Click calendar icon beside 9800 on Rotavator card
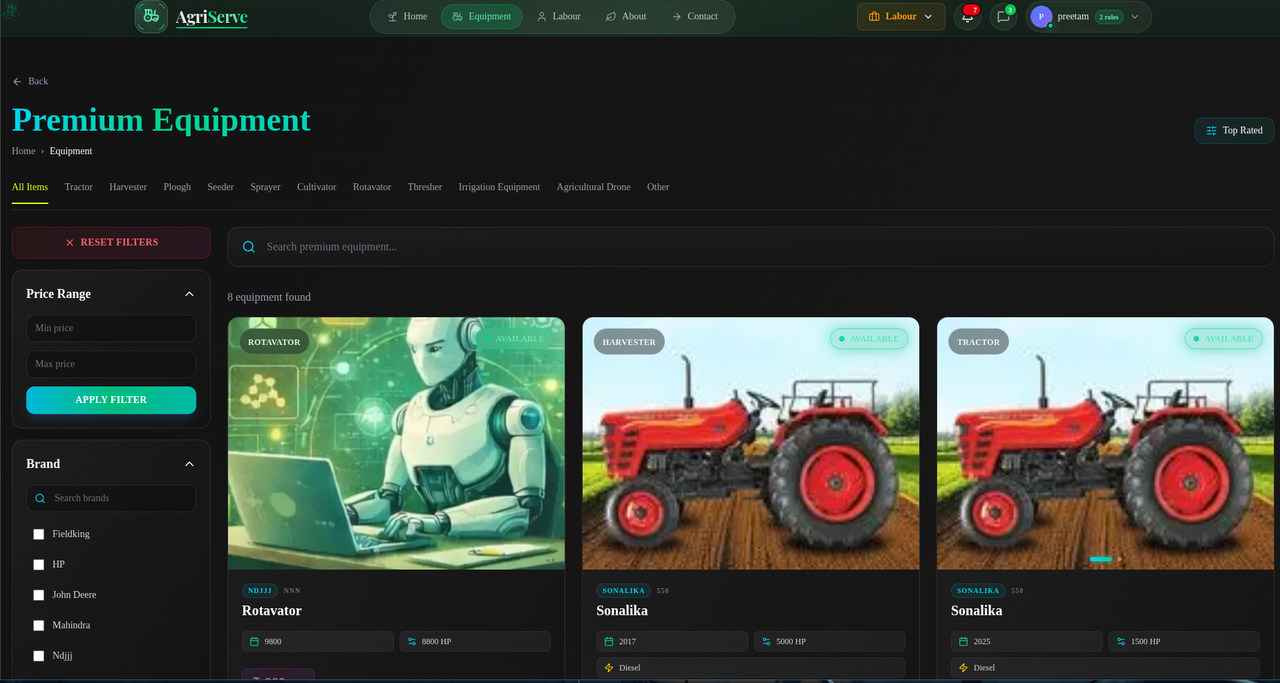This screenshot has width=1280, height=683. (x=254, y=642)
